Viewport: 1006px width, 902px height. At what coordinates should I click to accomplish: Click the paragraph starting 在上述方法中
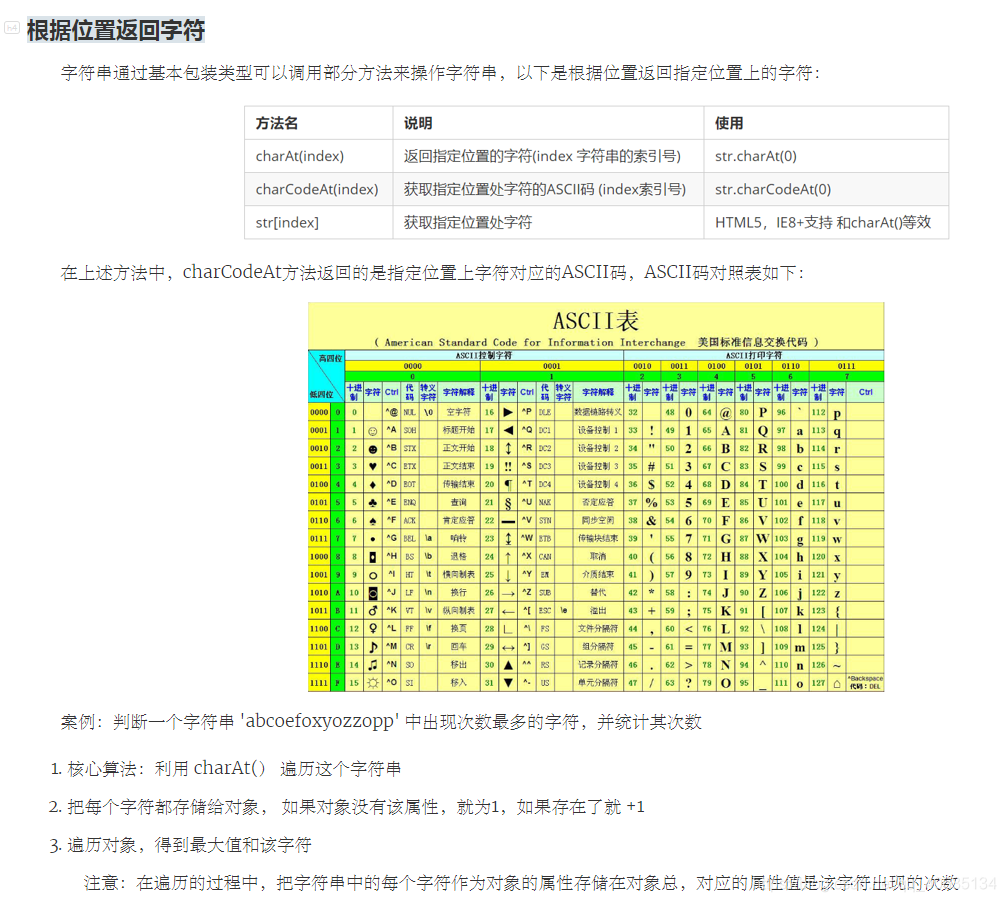point(432,273)
